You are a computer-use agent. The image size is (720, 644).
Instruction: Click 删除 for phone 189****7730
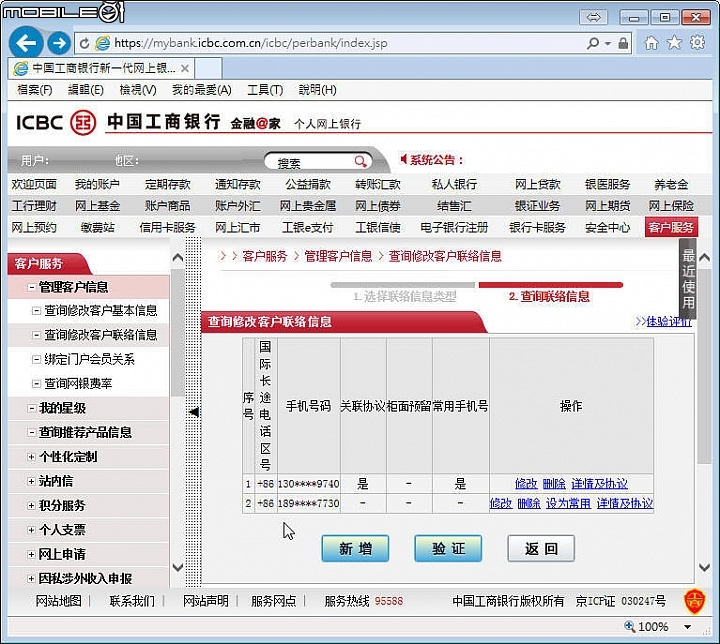(529, 503)
